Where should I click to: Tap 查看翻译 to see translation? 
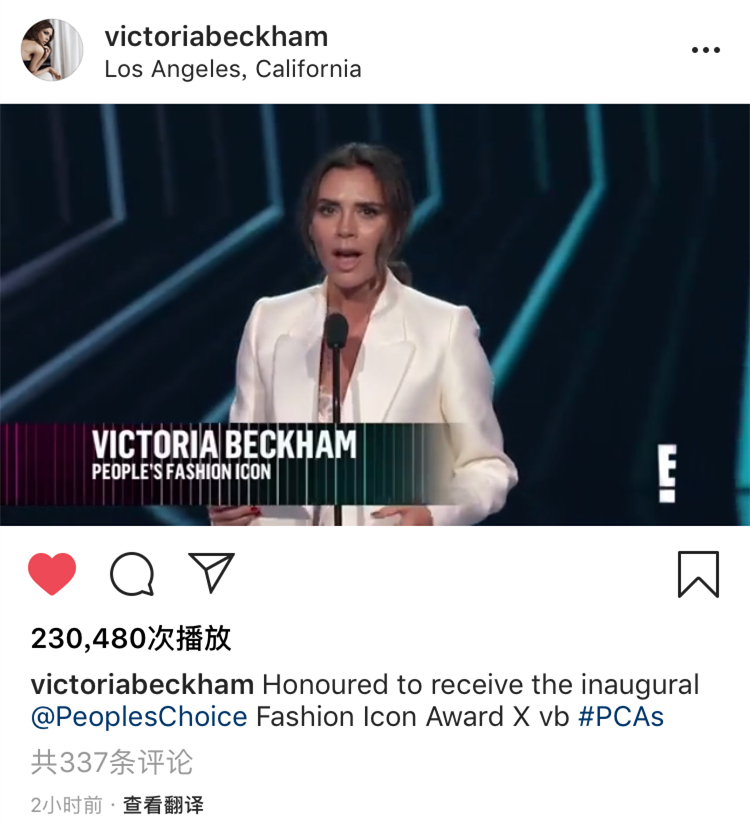(163, 805)
